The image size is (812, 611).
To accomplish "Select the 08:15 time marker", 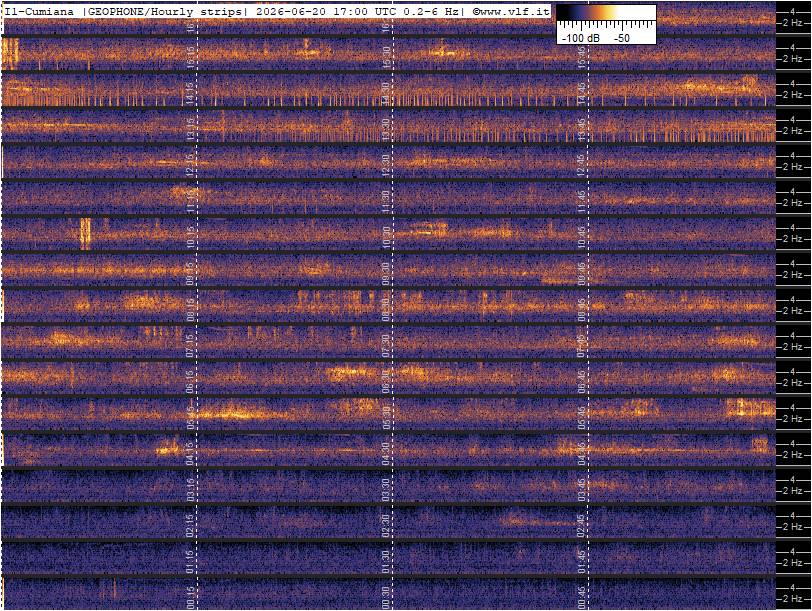I will click(x=190, y=310).
